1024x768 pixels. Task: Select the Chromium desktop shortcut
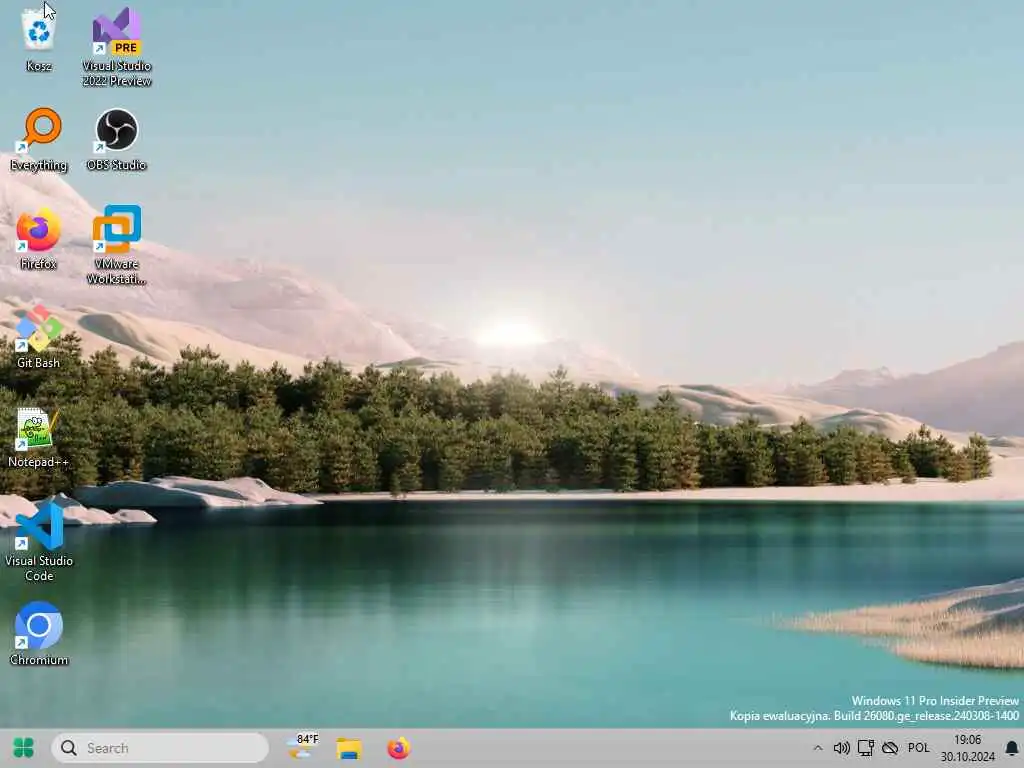[x=39, y=634]
